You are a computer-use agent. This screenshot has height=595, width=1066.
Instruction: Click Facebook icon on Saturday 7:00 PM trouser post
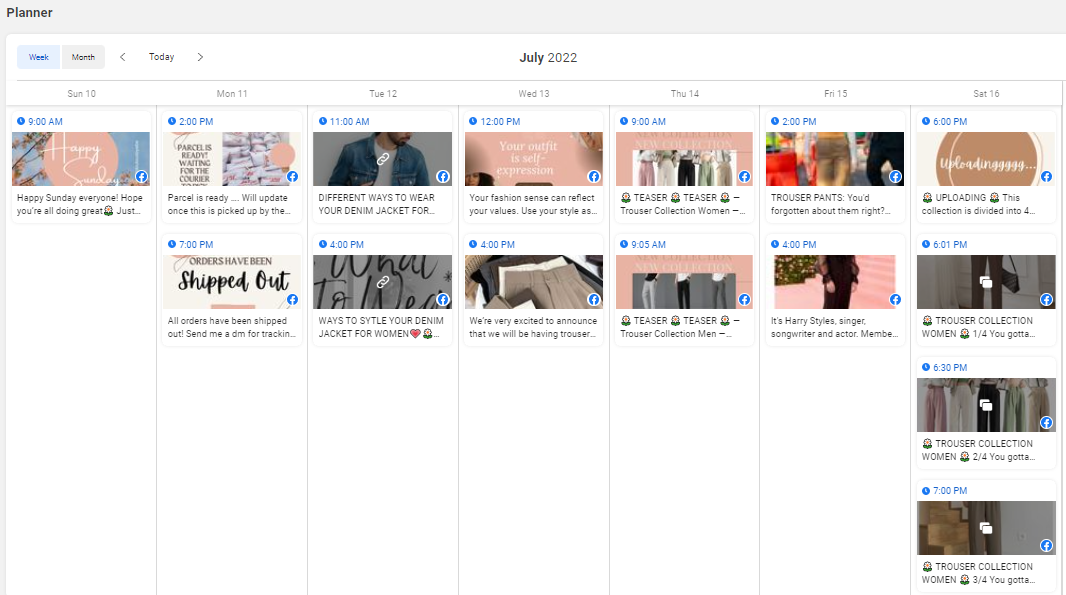1046,546
